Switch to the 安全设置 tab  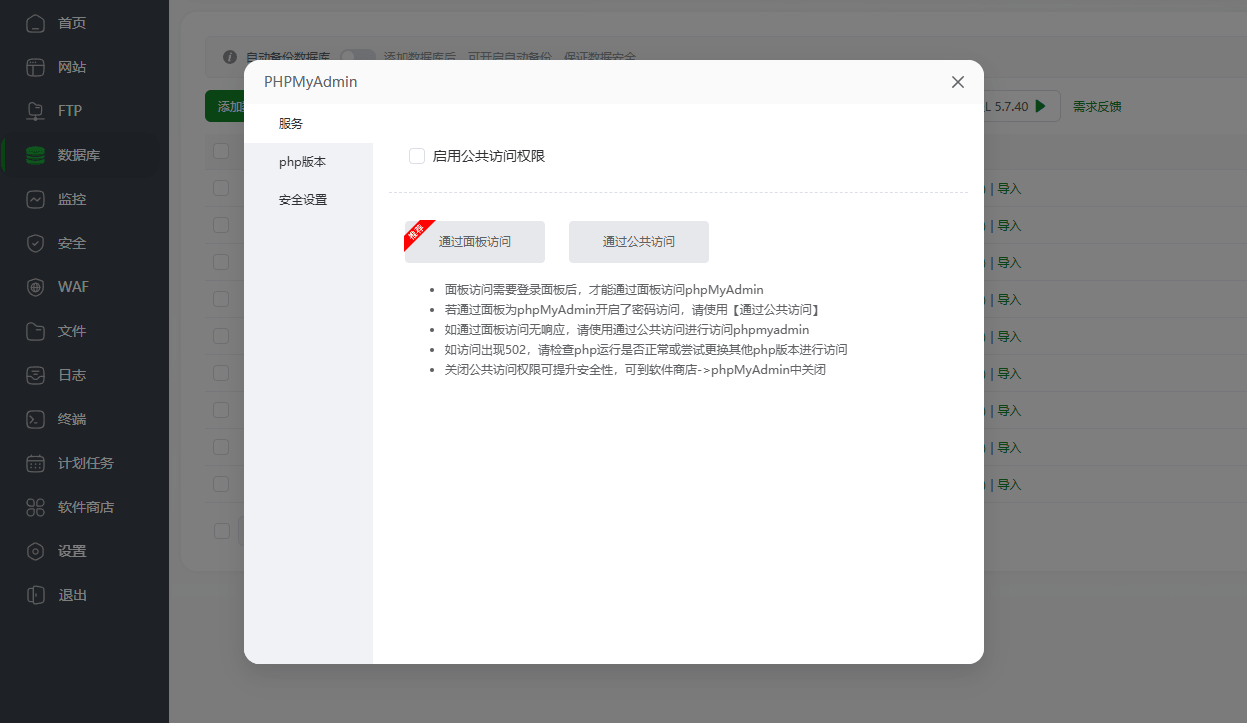tap(308, 200)
